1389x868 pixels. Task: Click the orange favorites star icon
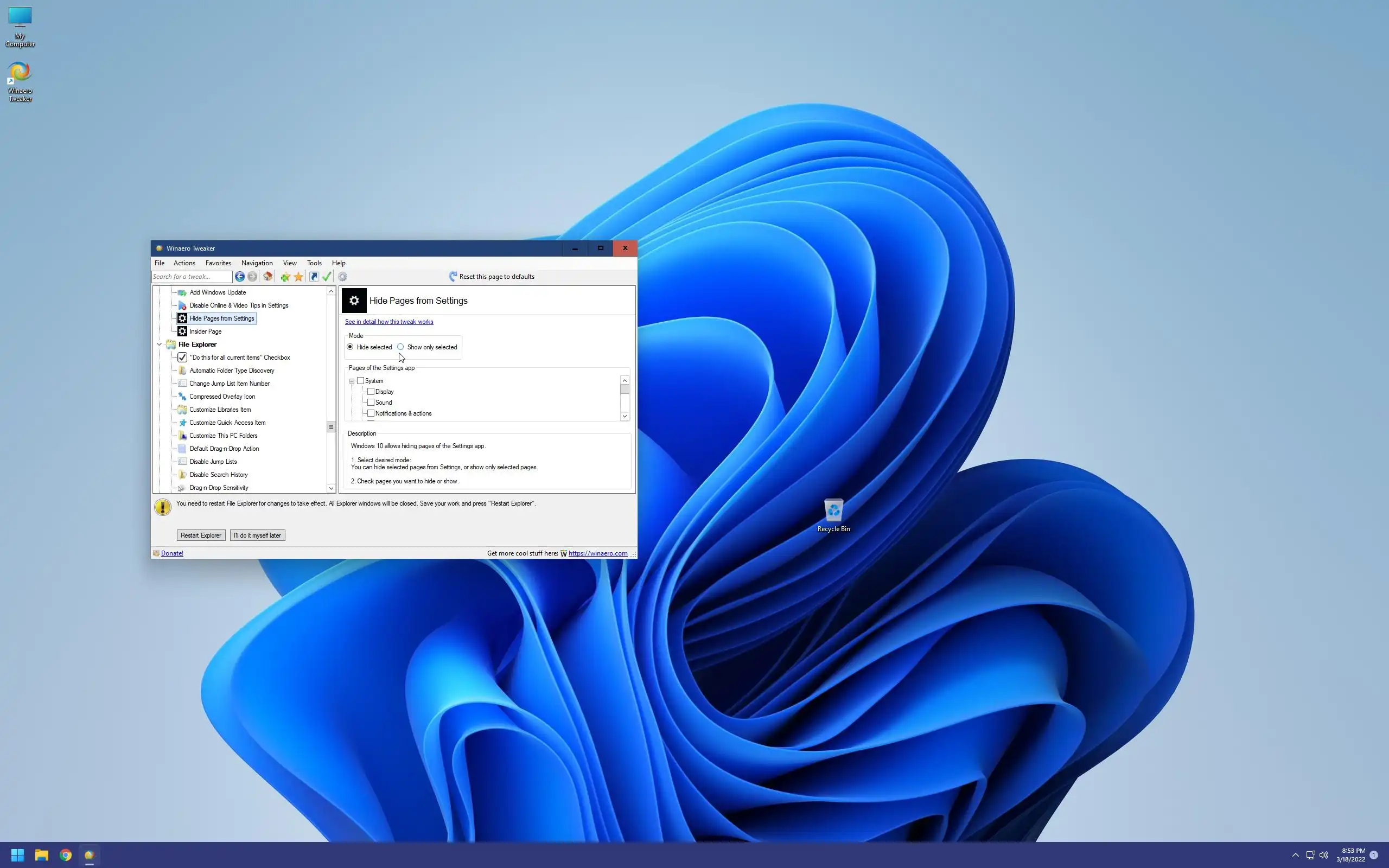[298, 277]
